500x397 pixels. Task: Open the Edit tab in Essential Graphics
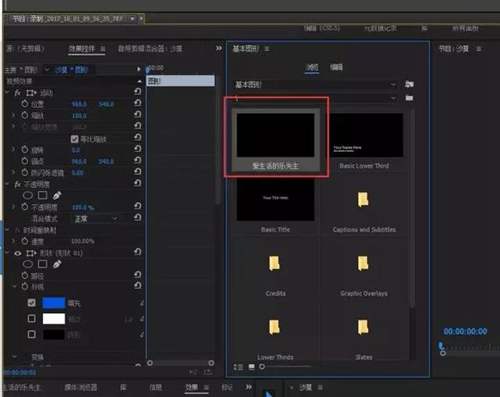(x=336, y=67)
